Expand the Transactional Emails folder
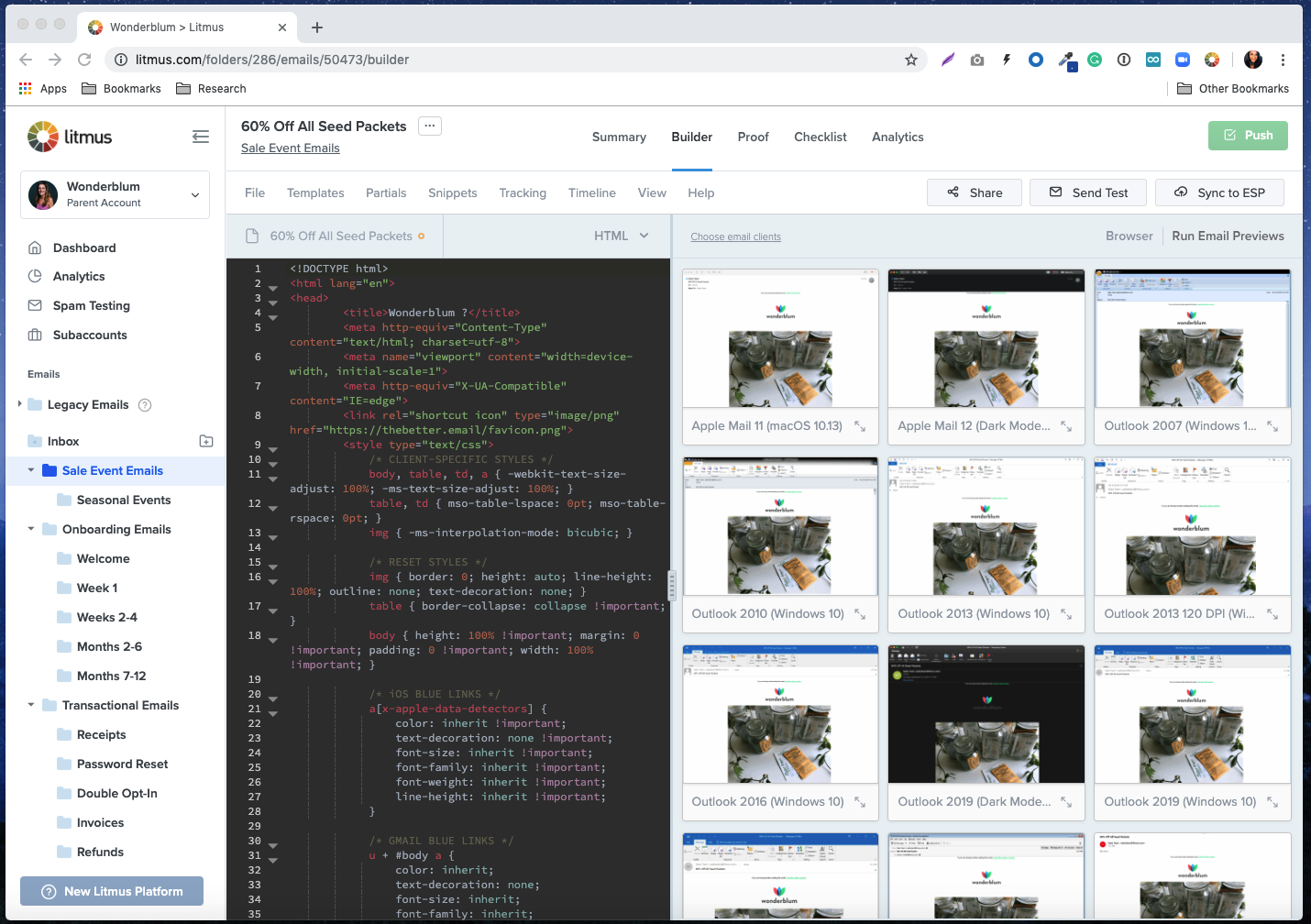This screenshot has height=924, width=1311. click(x=31, y=705)
